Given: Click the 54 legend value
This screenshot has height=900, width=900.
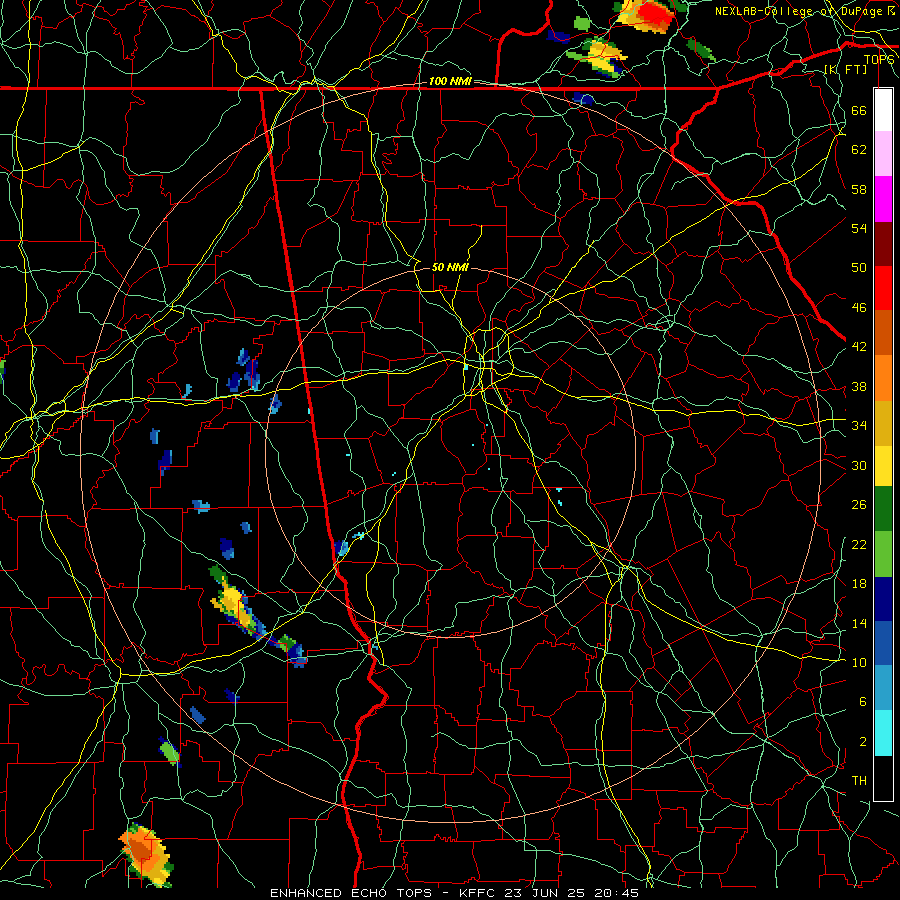Looking at the screenshot, I should pyautogui.click(x=859, y=228).
